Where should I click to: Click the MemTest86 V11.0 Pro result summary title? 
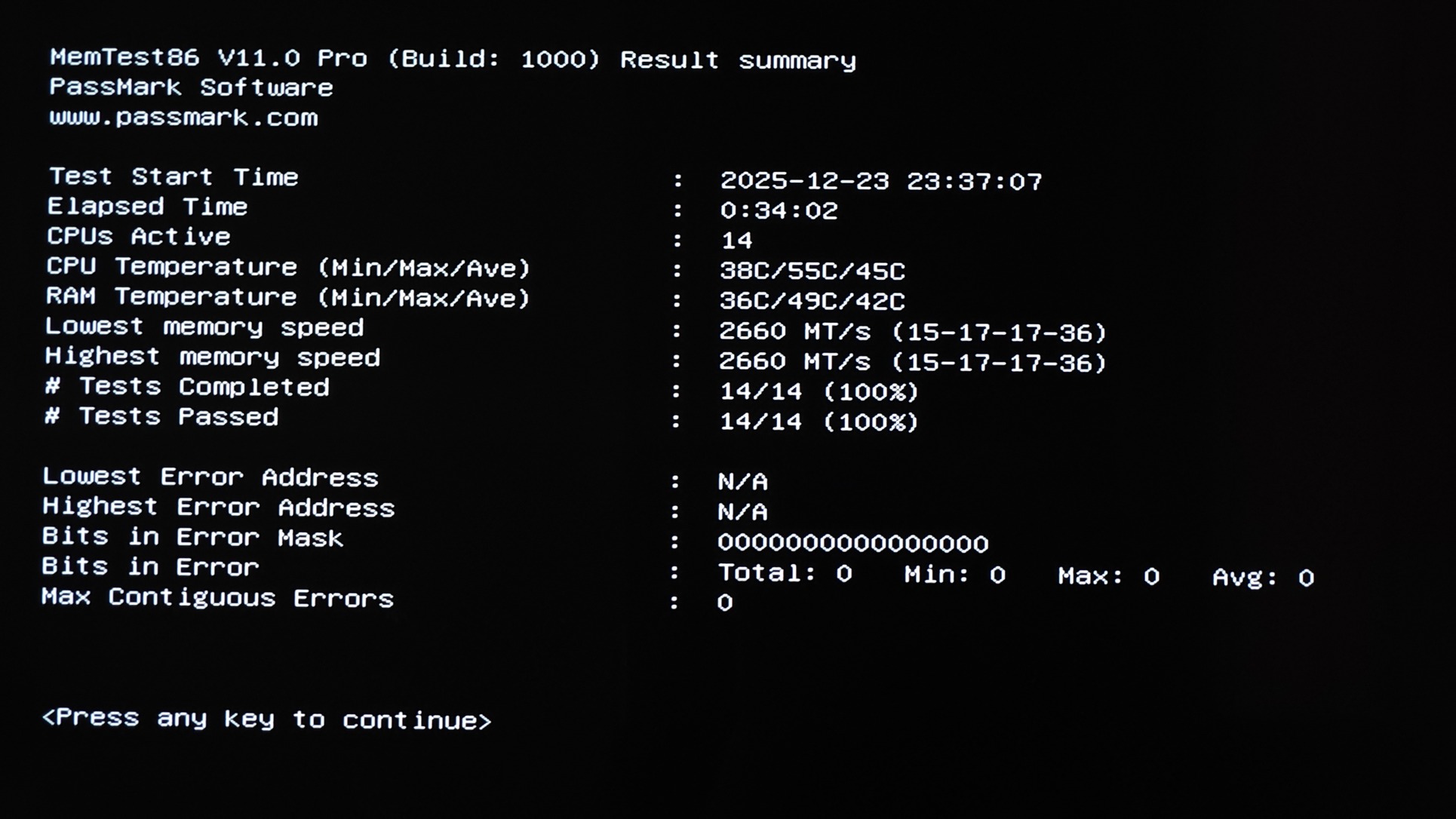tap(453, 59)
